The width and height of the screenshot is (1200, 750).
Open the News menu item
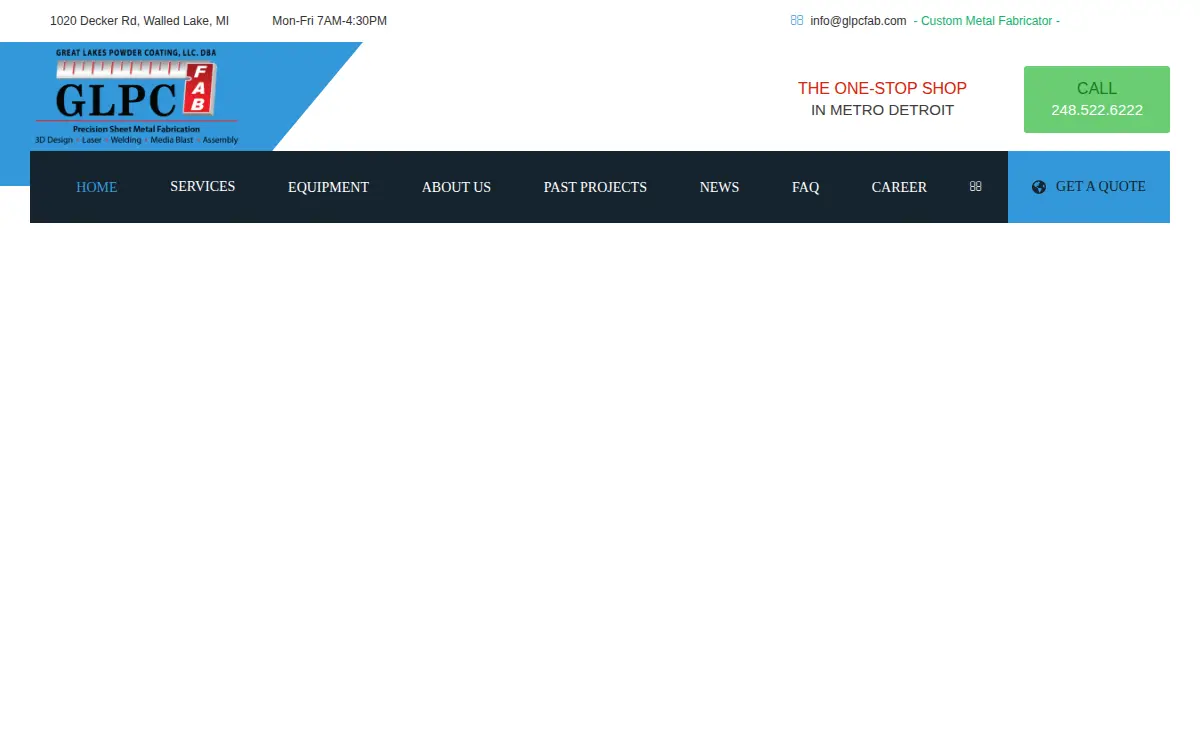point(719,187)
